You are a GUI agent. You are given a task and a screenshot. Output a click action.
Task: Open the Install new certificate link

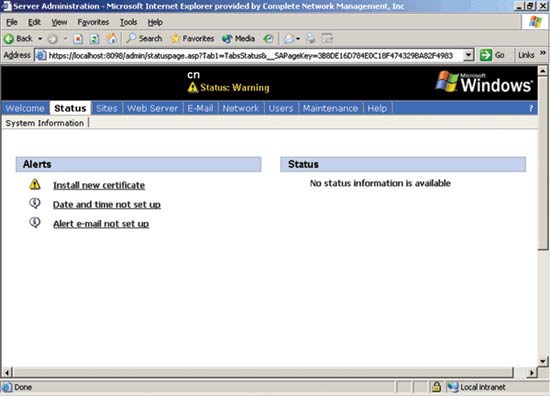point(99,185)
